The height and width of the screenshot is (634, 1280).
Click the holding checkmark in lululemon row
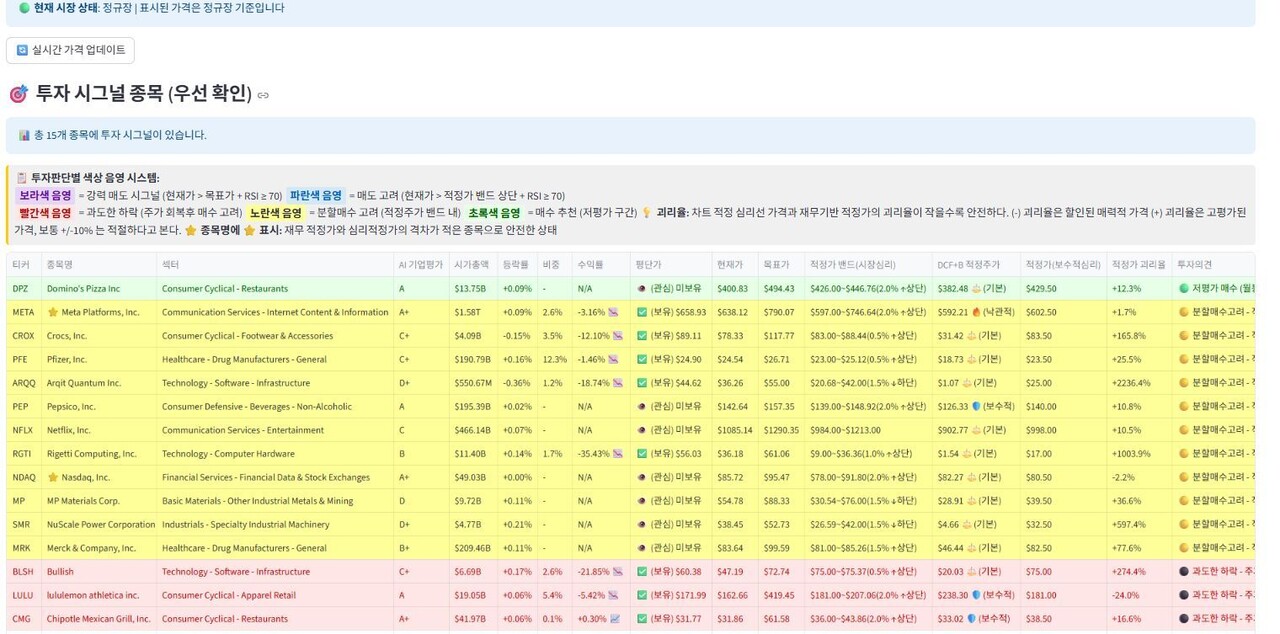click(642, 595)
